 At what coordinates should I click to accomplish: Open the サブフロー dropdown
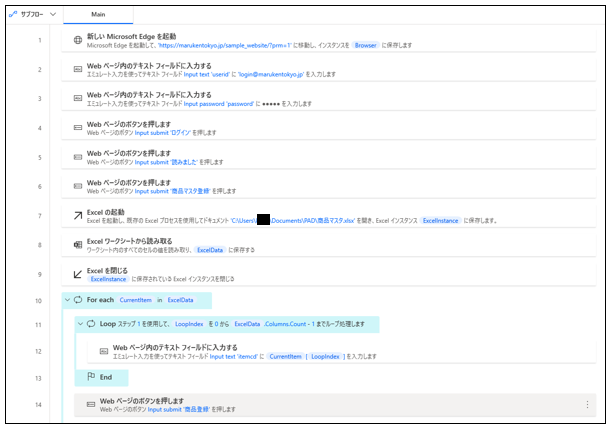(53, 15)
